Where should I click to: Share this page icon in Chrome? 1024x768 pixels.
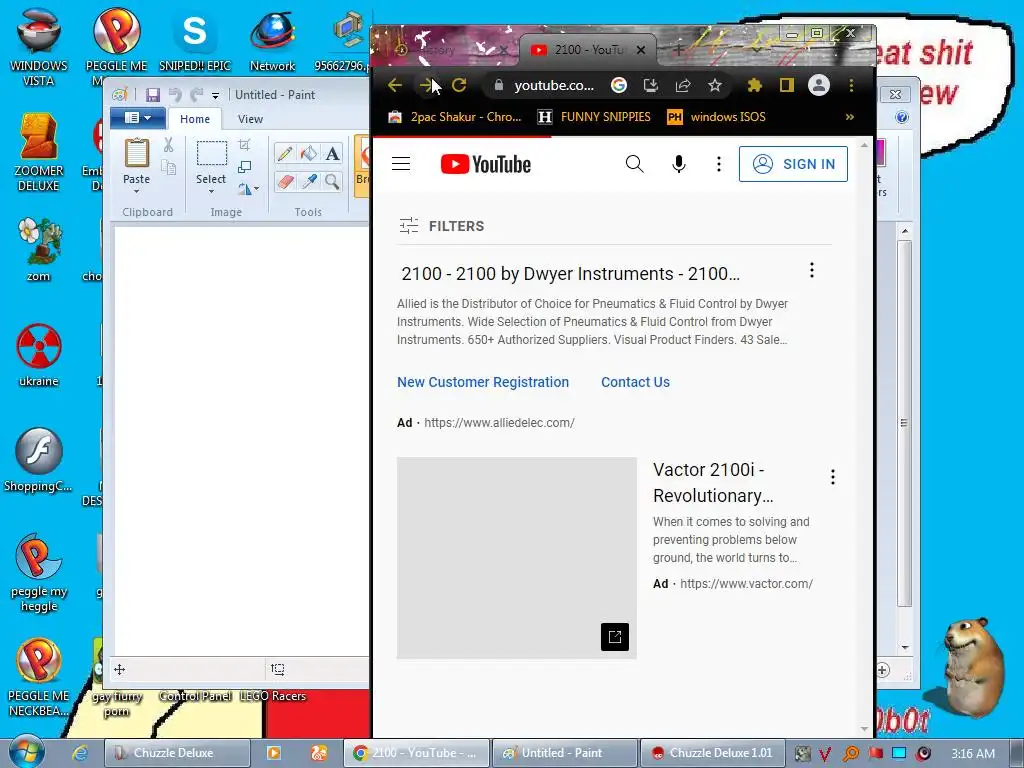coord(683,85)
